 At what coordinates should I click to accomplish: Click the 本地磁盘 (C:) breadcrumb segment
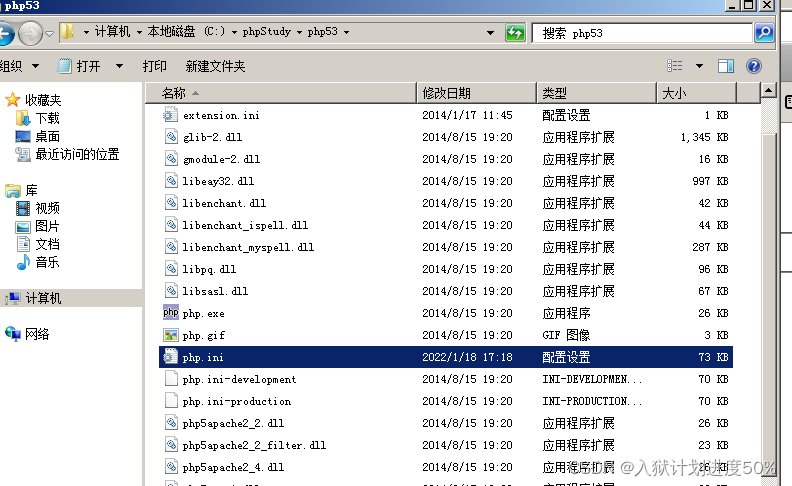pos(186,32)
